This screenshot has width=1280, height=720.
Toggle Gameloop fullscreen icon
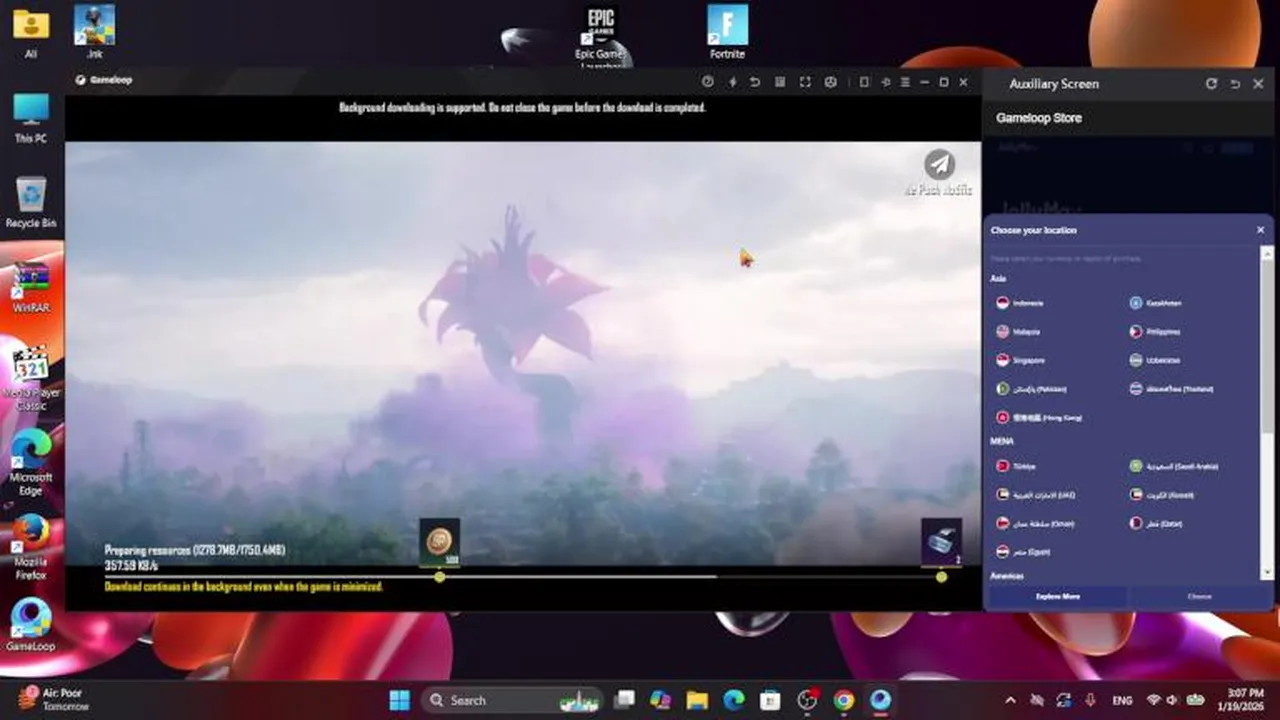coord(805,82)
